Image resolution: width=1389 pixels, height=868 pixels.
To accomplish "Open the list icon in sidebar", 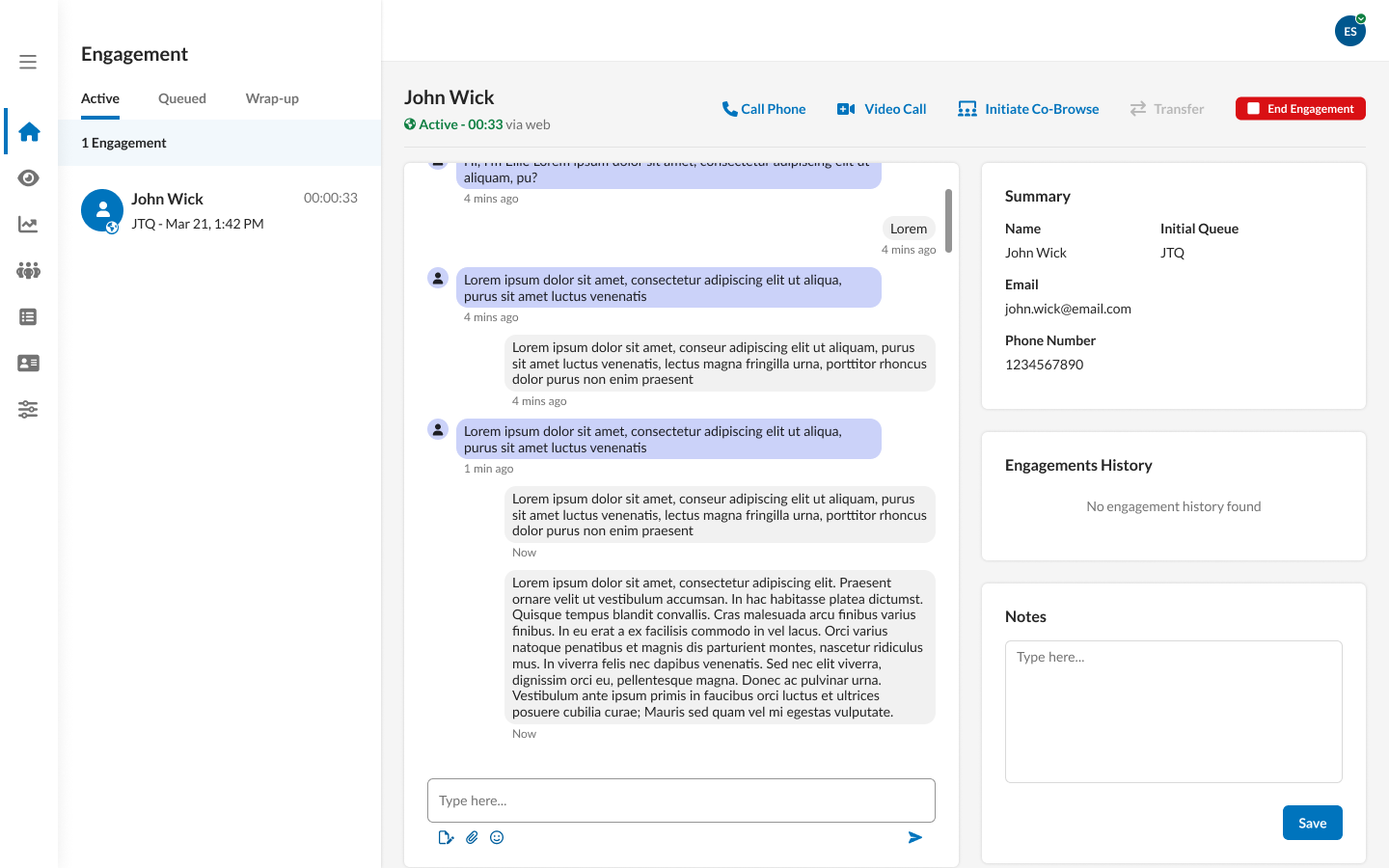I will 28,316.
